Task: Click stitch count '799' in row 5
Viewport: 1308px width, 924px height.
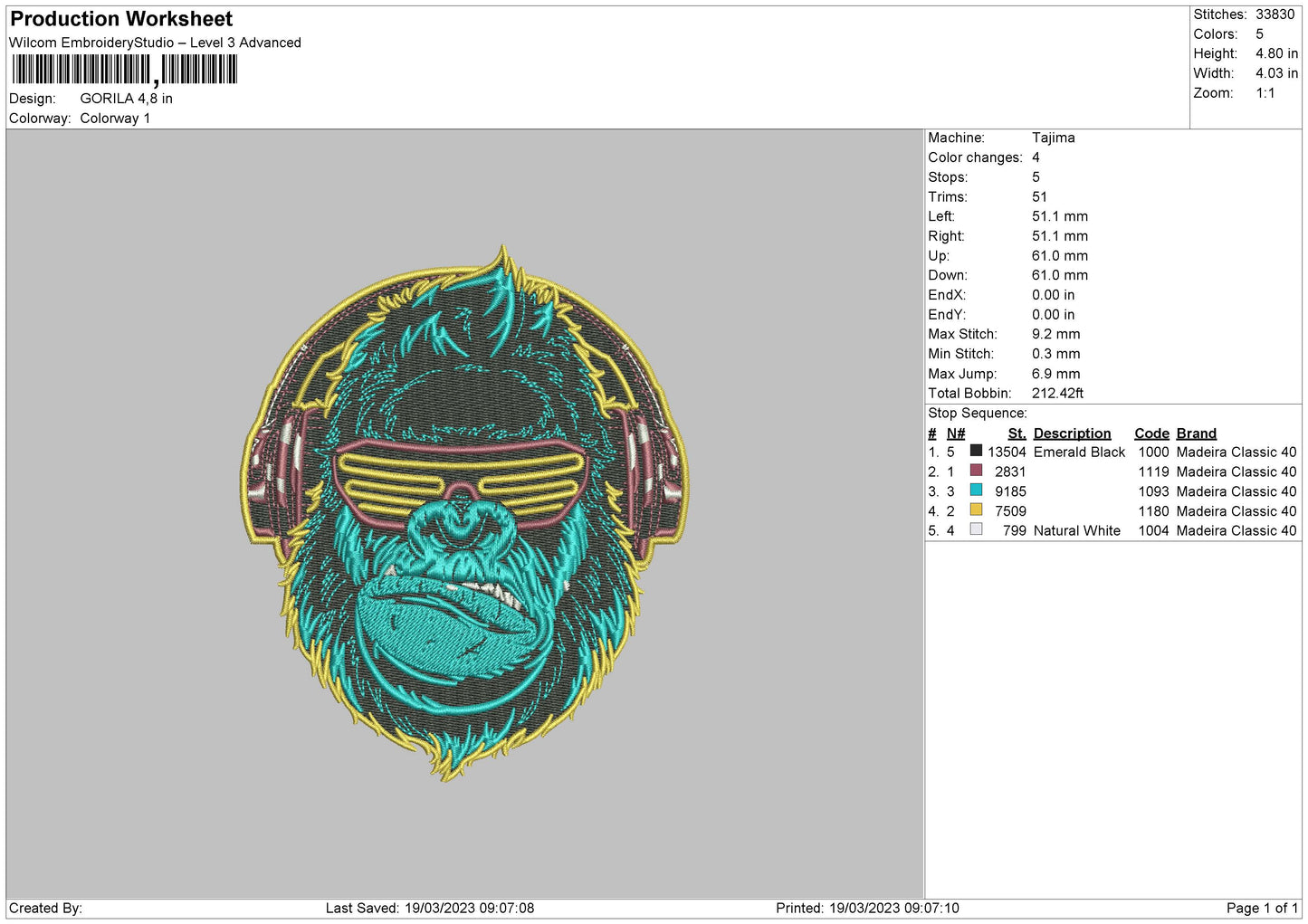Action: [1015, 531]
